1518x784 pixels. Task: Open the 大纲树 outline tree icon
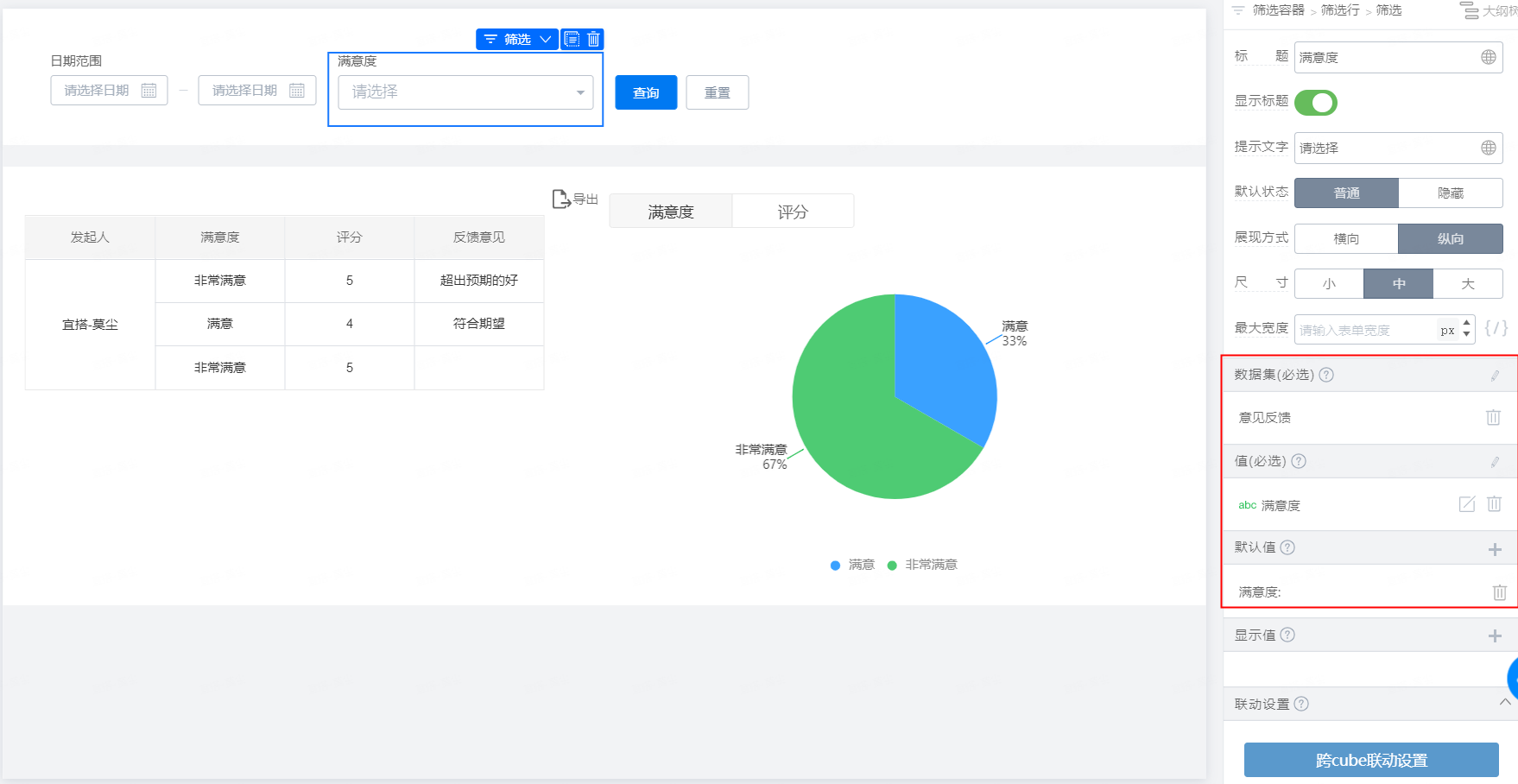coord(1469,10)
